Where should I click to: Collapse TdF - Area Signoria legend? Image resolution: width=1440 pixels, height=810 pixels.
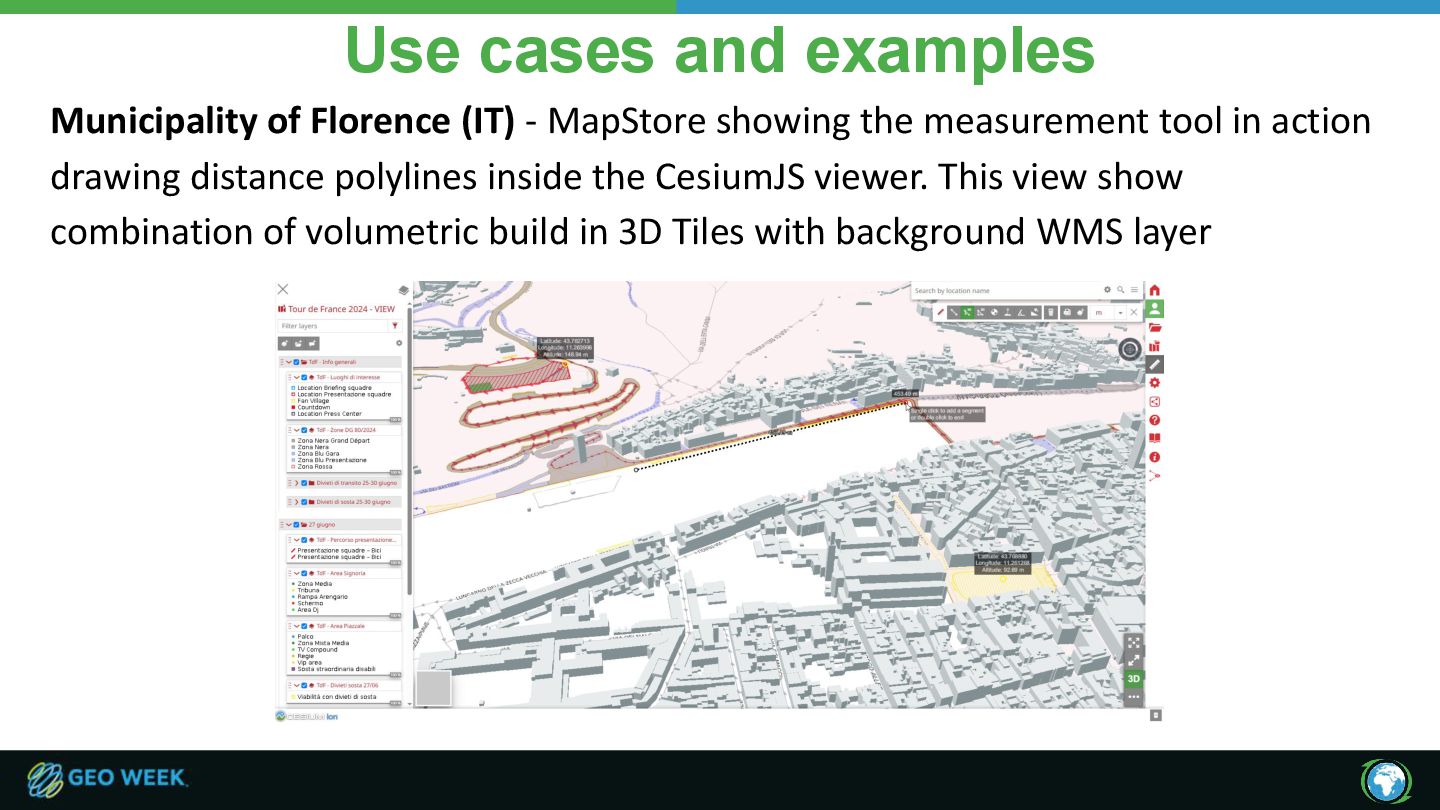(296, 573)
